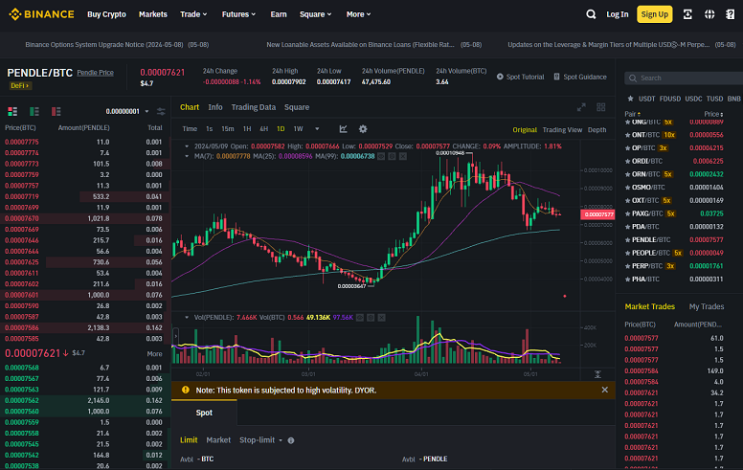Favorite the PENDLE/BTC pair star

click(x=627, y=240)
